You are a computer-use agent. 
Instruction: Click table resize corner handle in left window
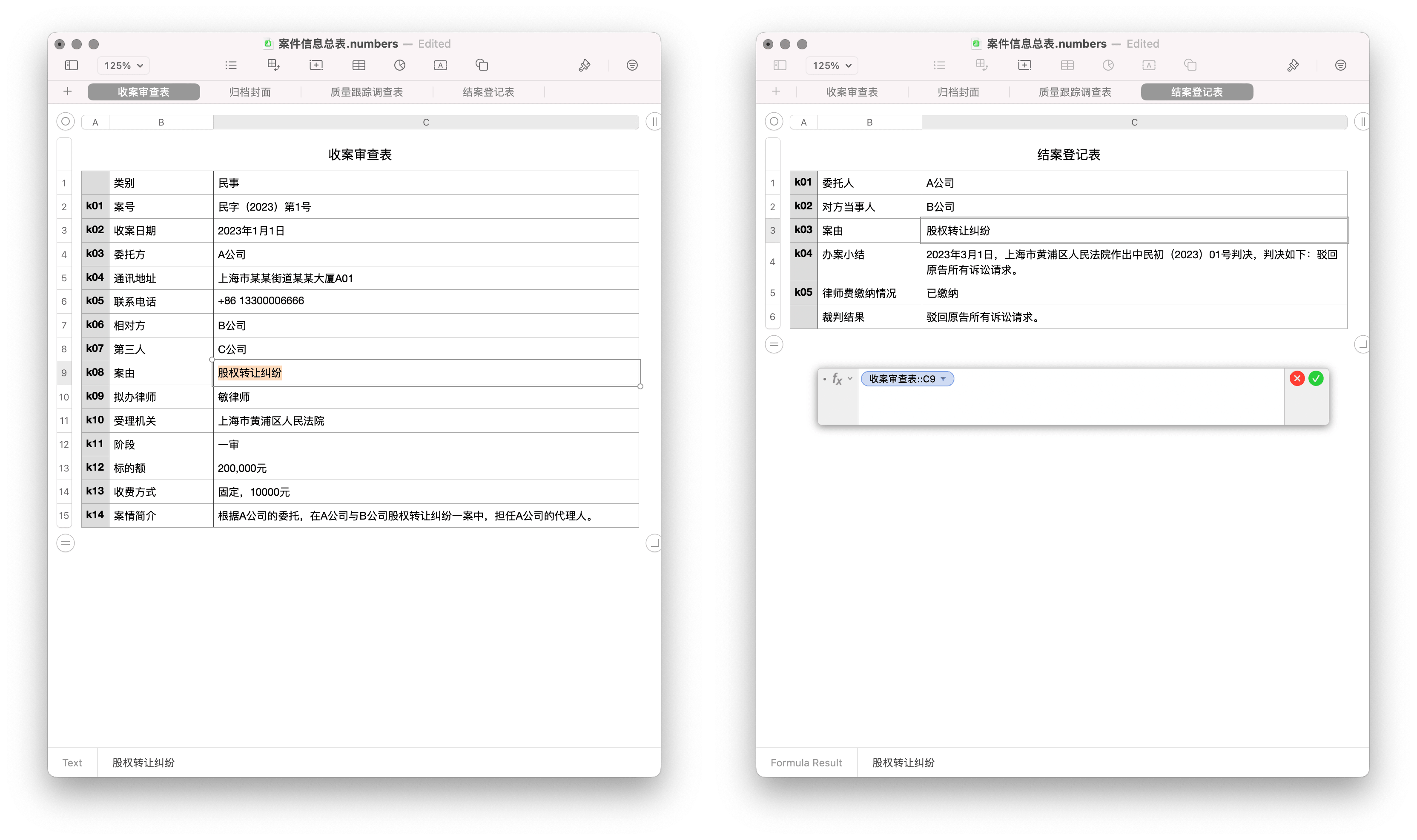(x=654, y=543)
